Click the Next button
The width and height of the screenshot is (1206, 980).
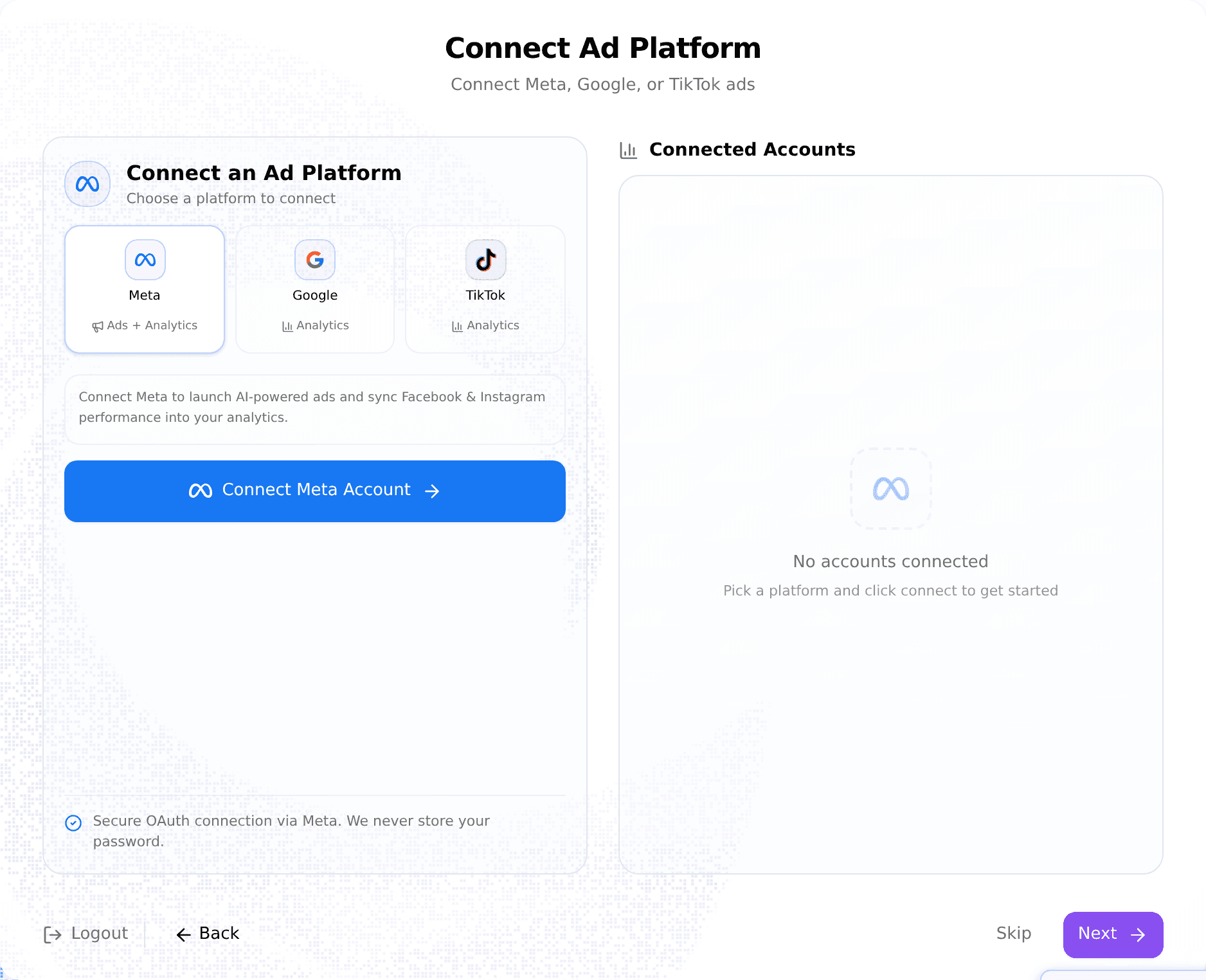pyautogui.click(x=1113, y=934)
